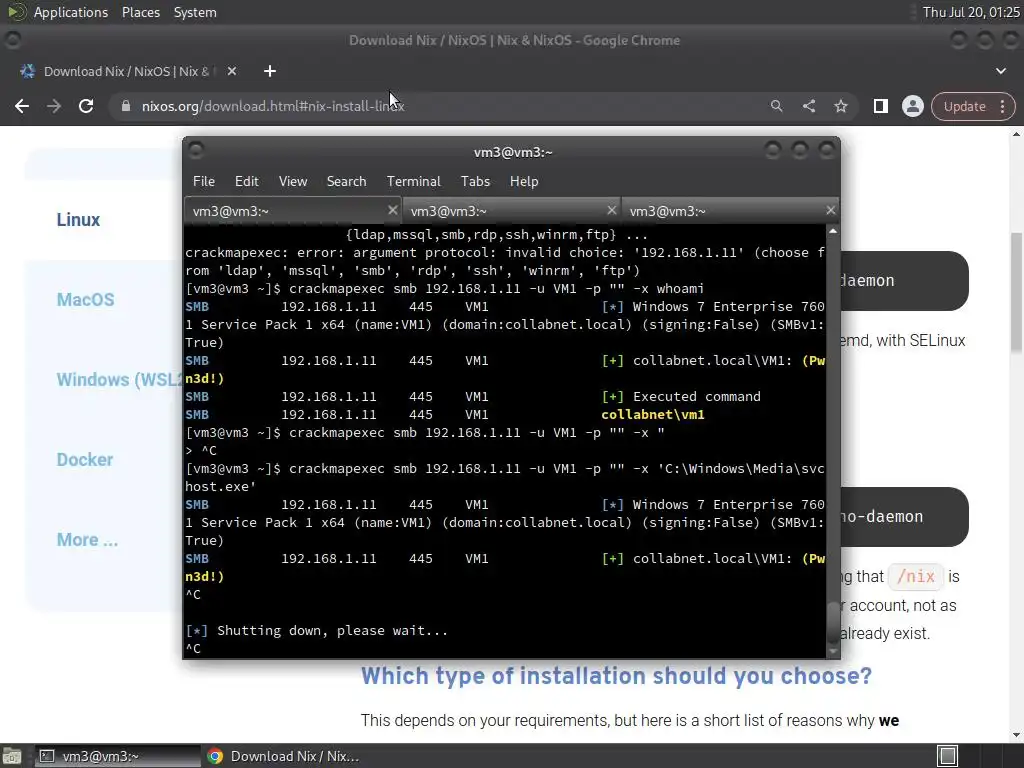
Task: Bookmark this page with the star icon
Action: [x=840, y=106]
